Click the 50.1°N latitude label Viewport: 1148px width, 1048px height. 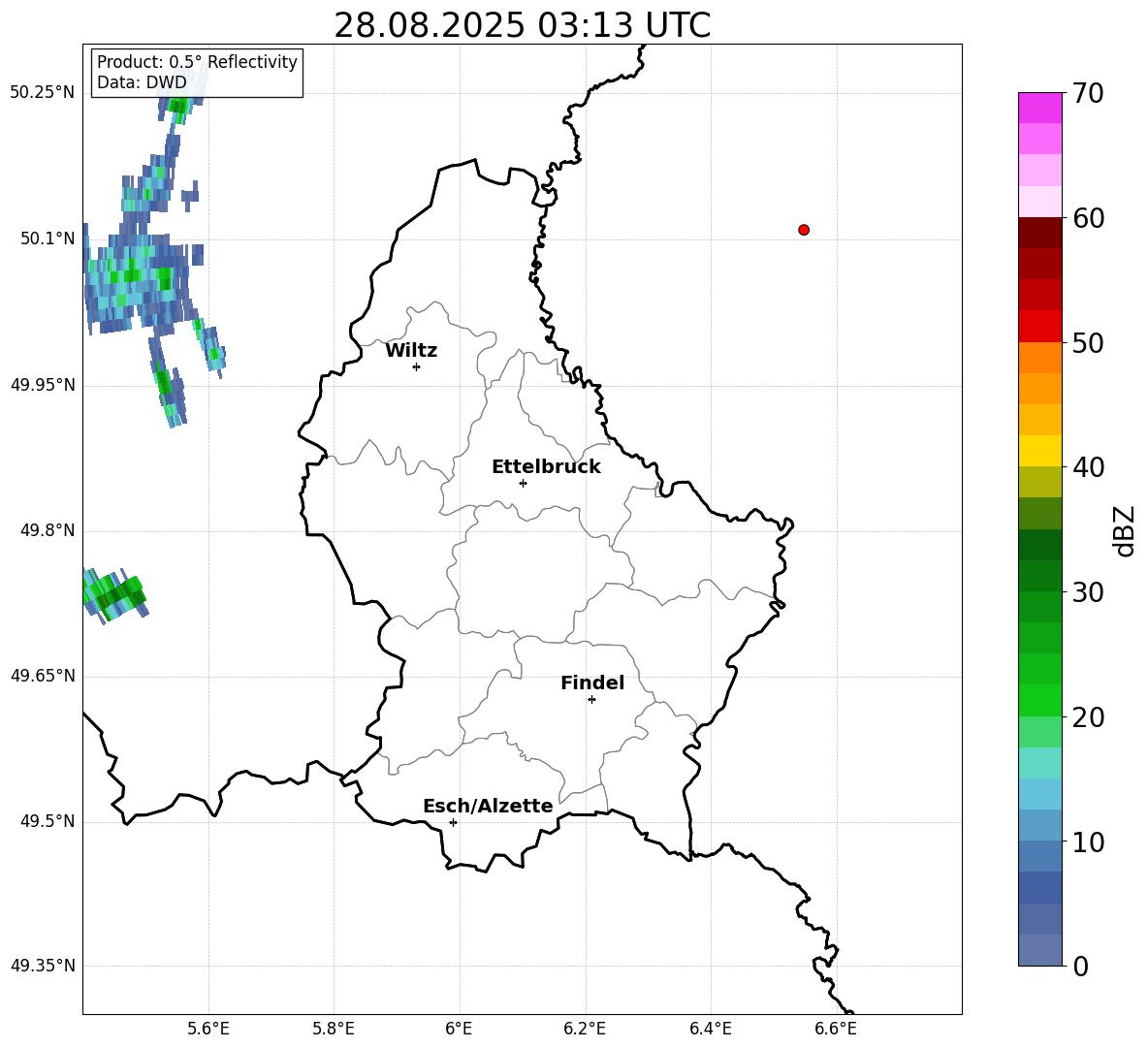(48, 238)
